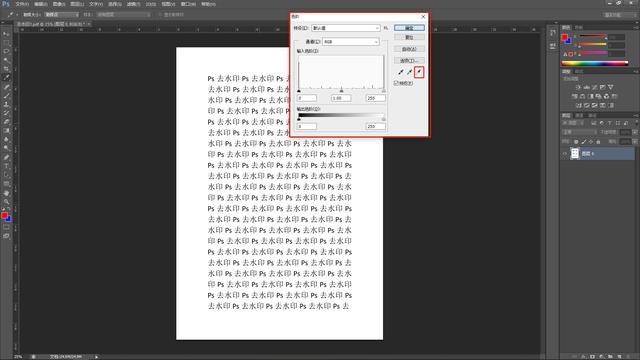Viewport: 640px width, 360px height.
Task: Select the Lasso tool
Action: pos(6,51)
